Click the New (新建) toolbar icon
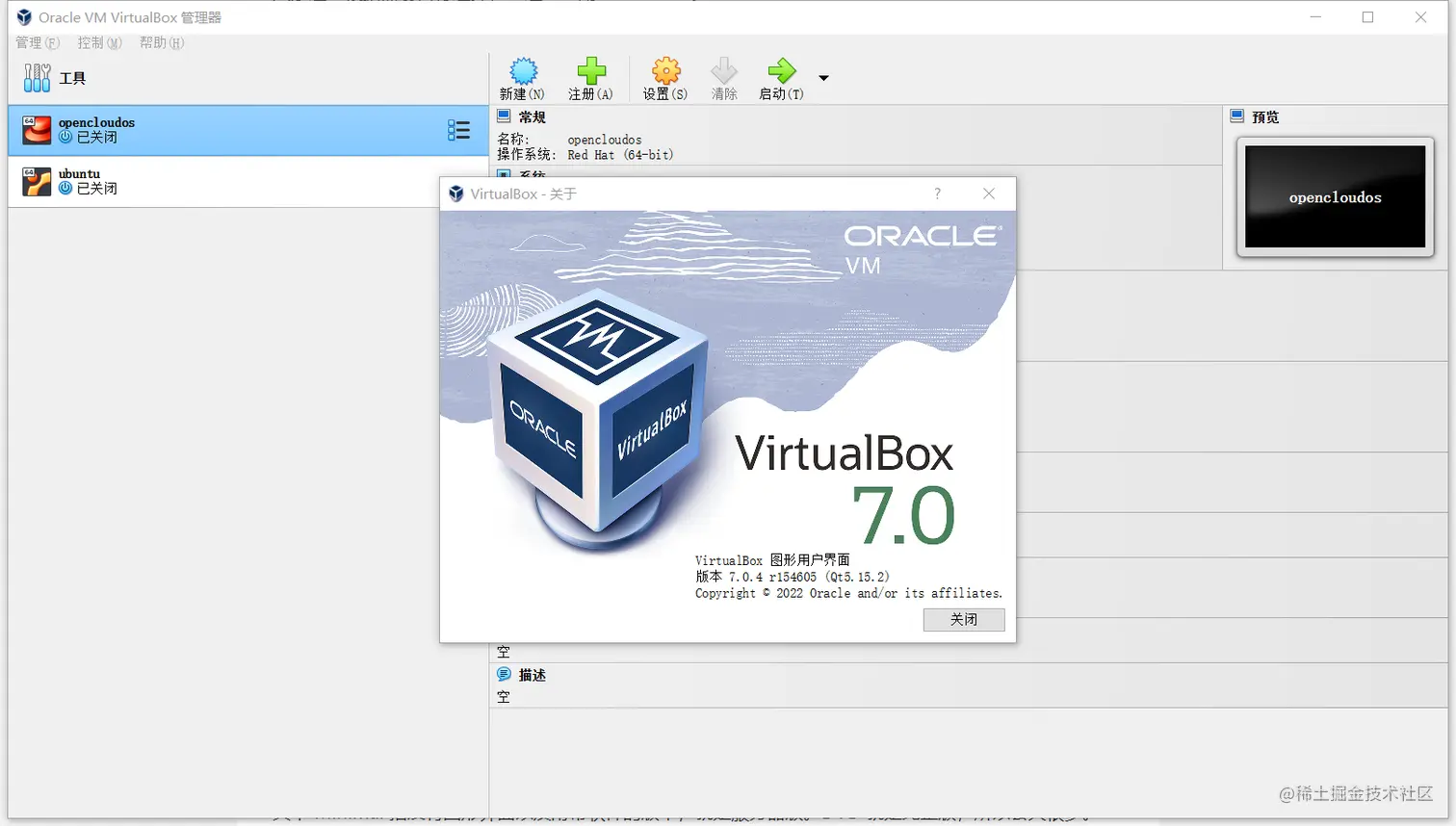This screenshot has height=826, width=1456. (x=523, y=70)
